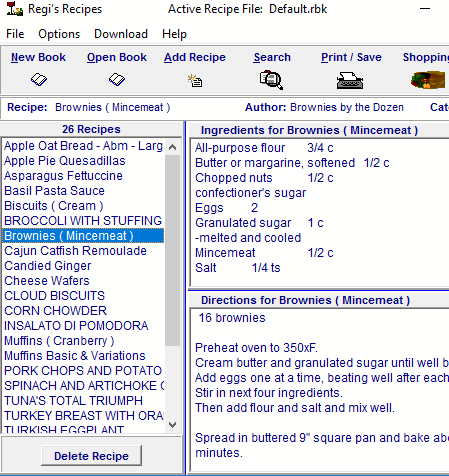Screen dimensions: 449x476
Task: Click the Mincemeat 1/2 c ingredient line
Action: click(x=264, y=253)
